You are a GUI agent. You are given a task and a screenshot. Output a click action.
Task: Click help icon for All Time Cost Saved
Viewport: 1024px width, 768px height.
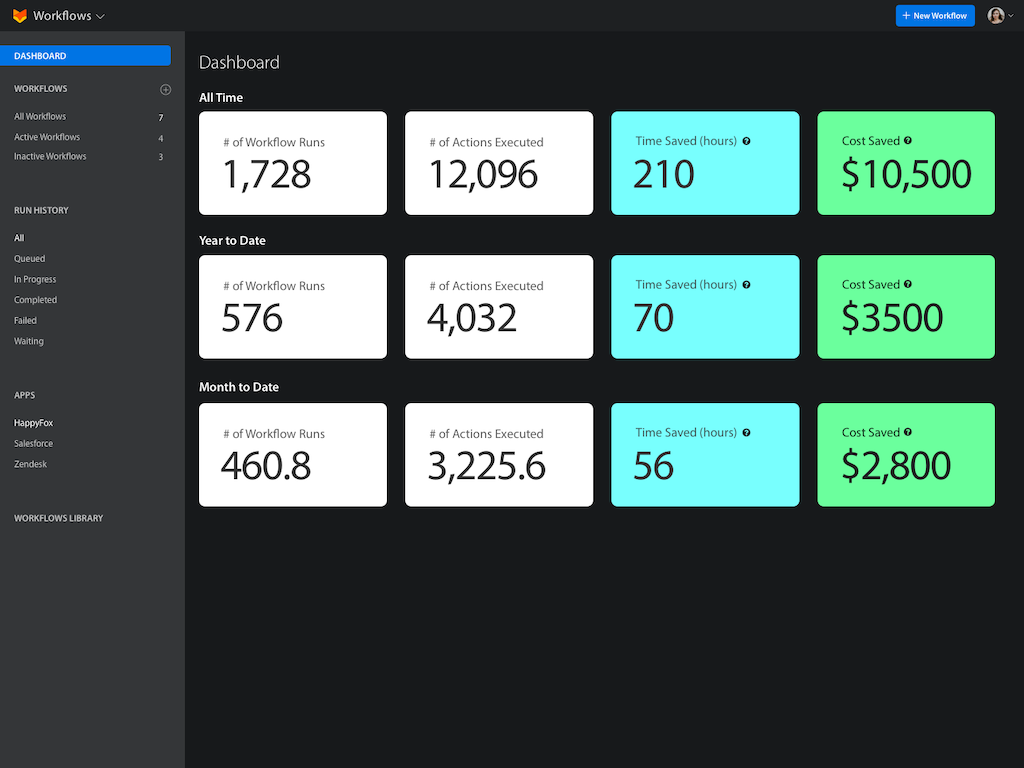click(x=908, y=141)
